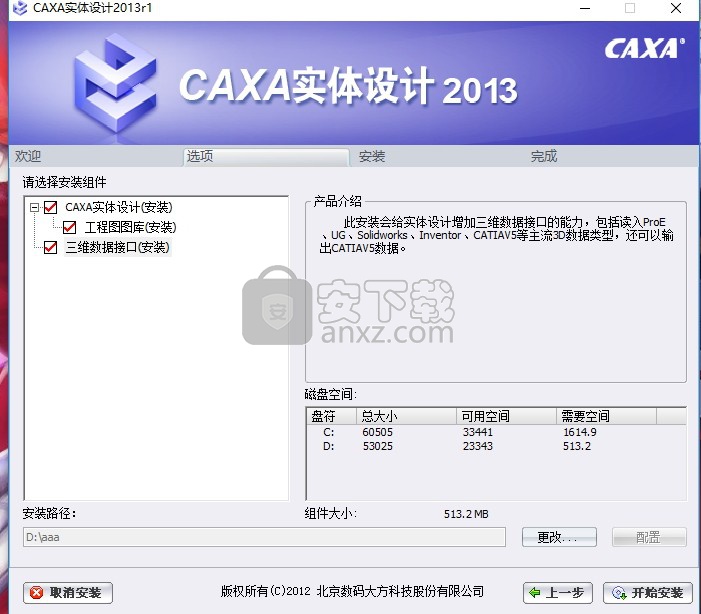
Task: Click the 组件大小 label
Action: click(x=330, y=513)
